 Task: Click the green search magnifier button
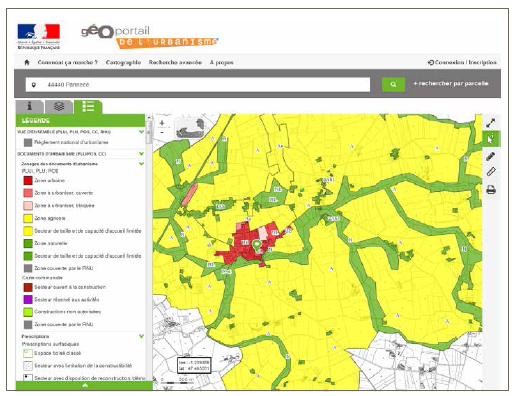coord(393,84)
